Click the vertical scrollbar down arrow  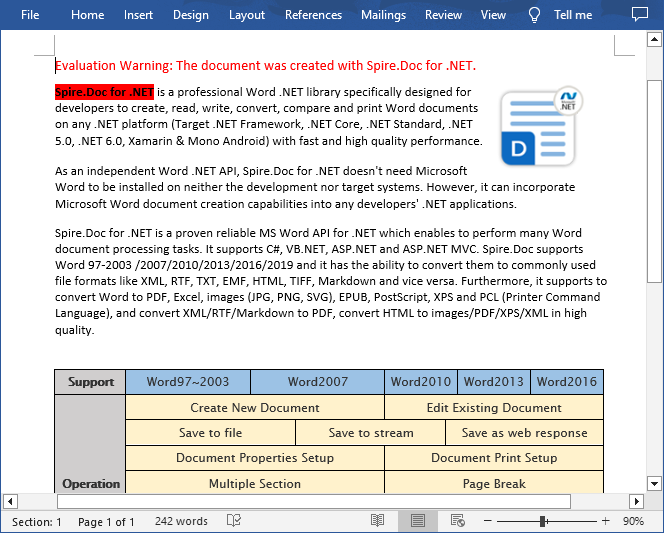click(654, 483)
